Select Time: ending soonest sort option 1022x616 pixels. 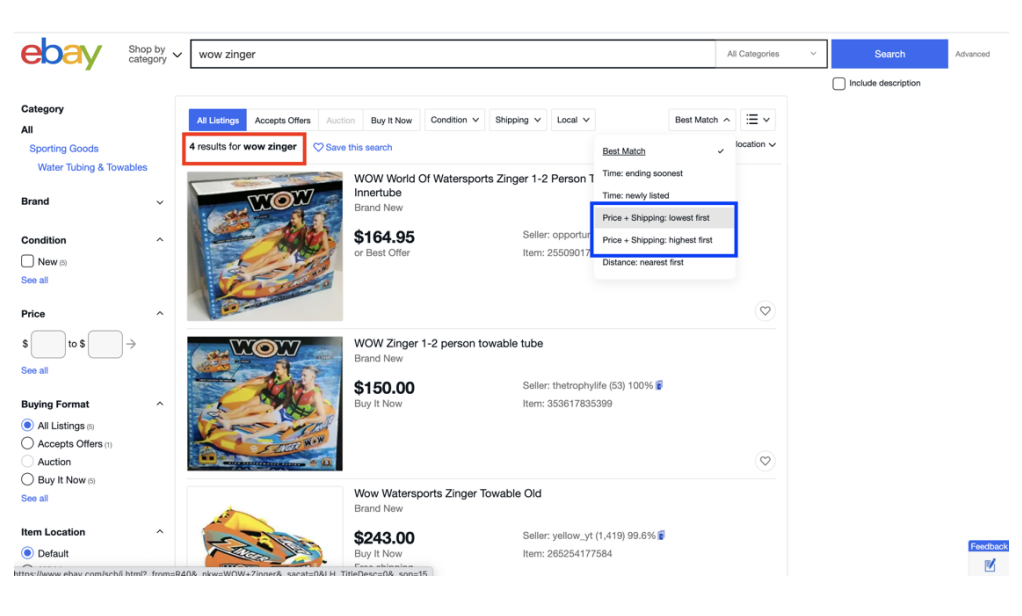coord(642,174)
